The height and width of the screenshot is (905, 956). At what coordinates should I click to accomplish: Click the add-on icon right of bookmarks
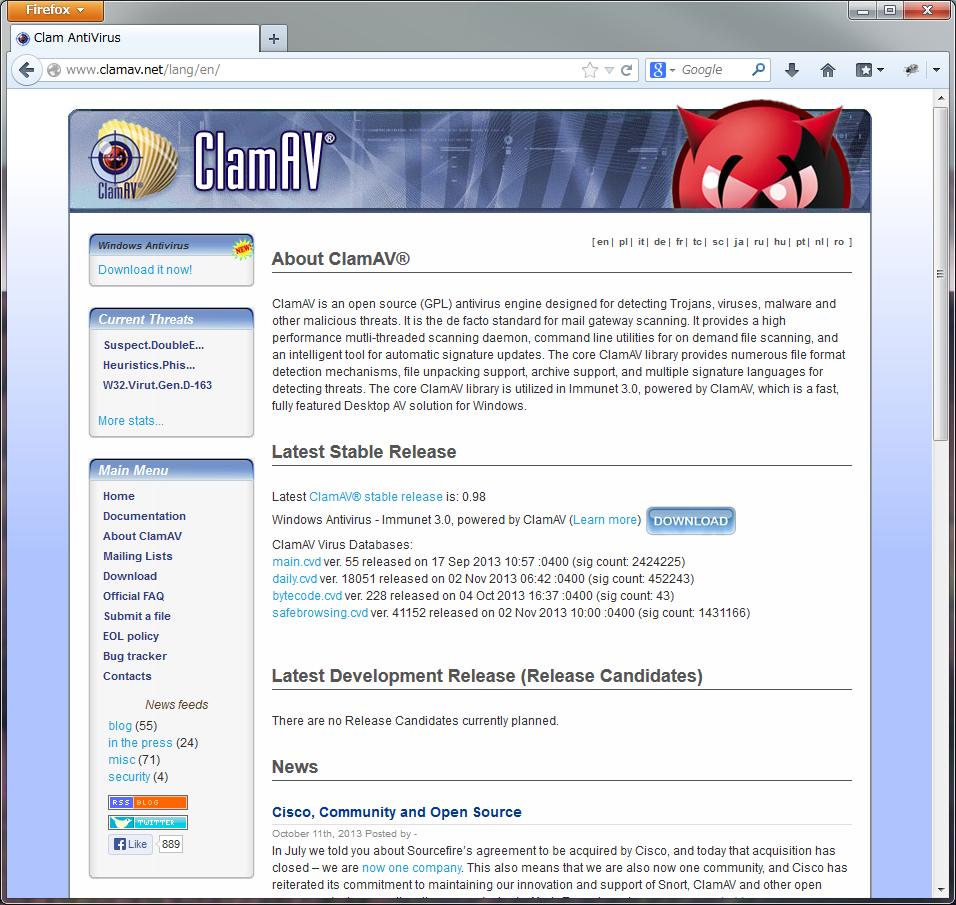click(x=911, y=70)
